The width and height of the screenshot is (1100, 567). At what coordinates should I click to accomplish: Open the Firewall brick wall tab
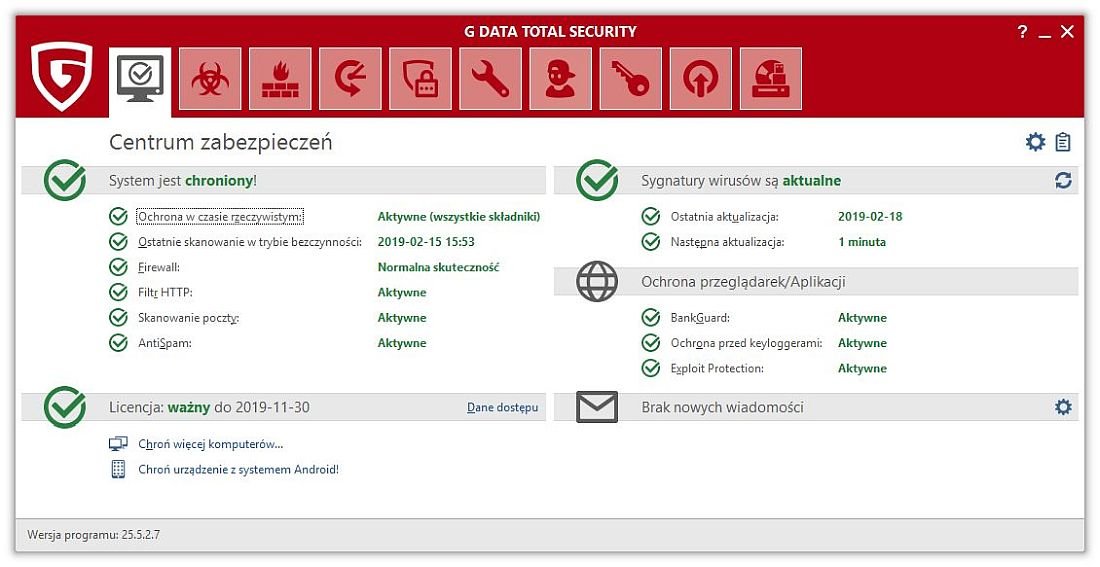280,79
